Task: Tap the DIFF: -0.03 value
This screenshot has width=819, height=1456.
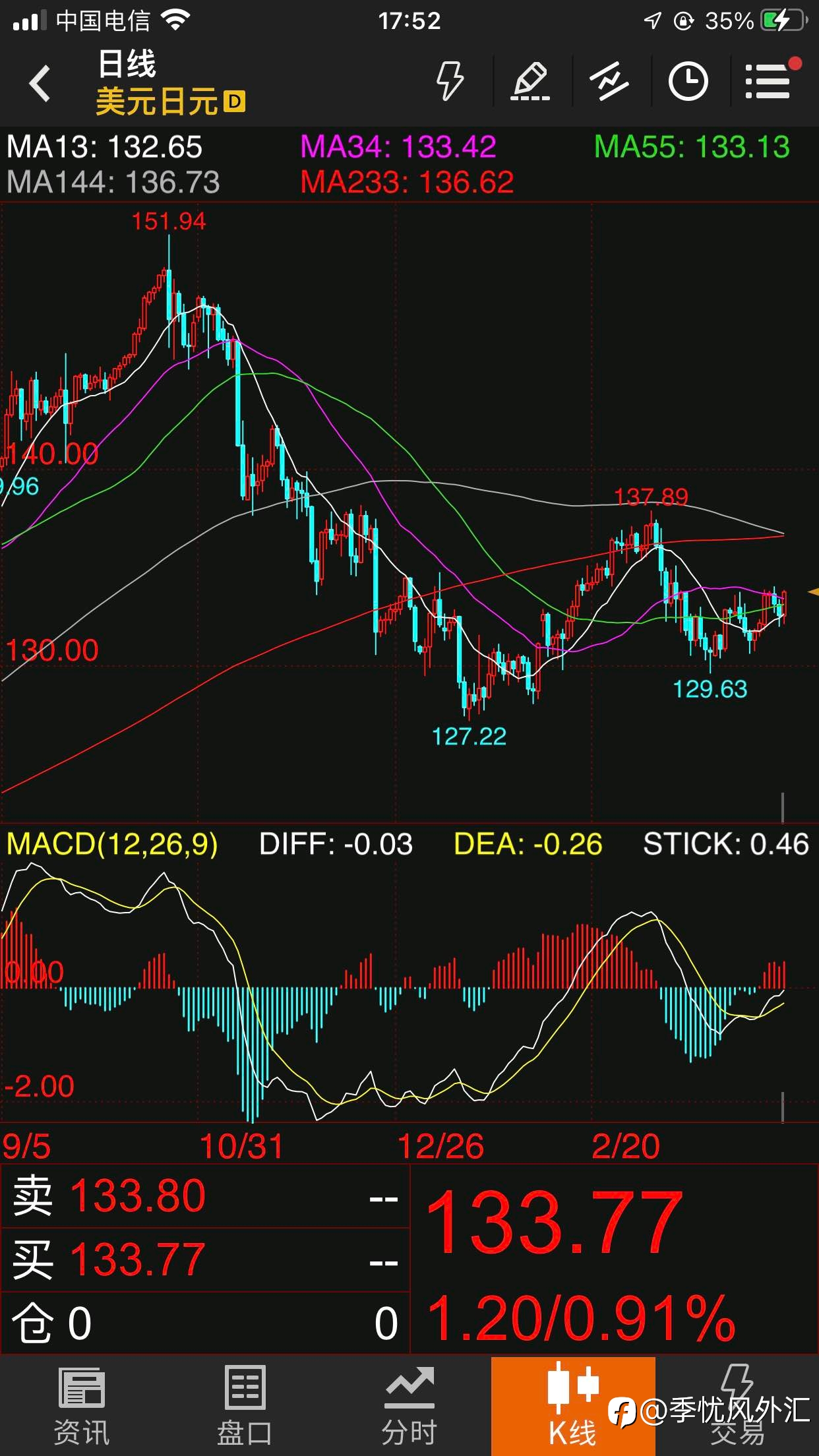Action: 336,844
